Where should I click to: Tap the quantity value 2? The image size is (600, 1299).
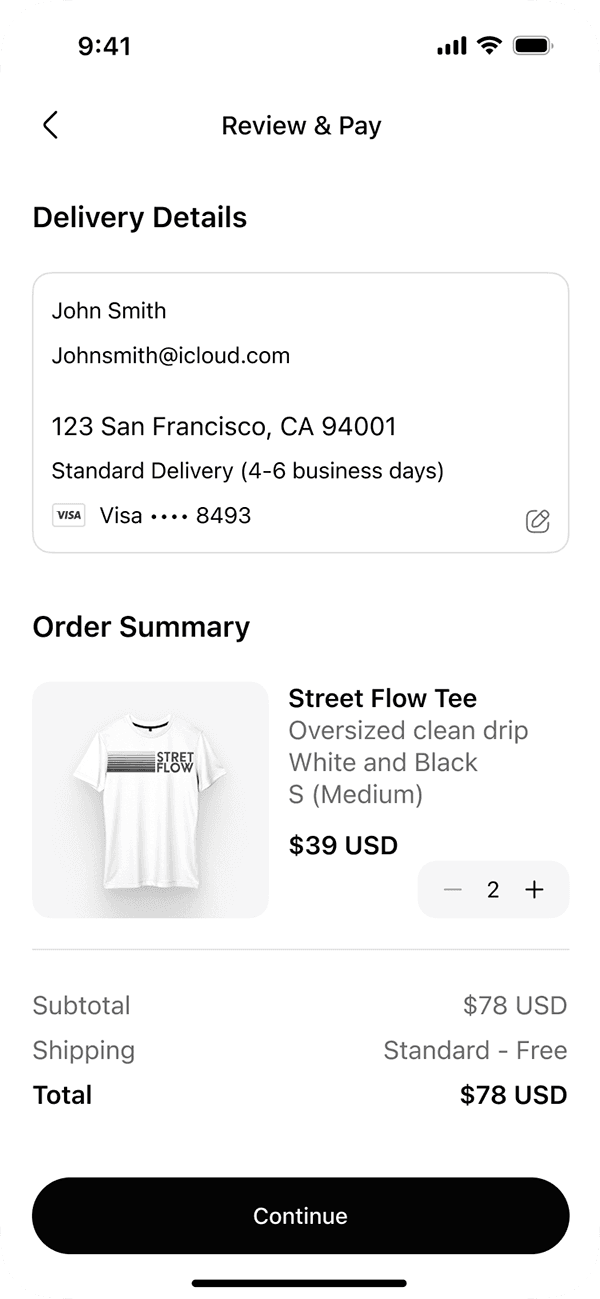point(493,890)
